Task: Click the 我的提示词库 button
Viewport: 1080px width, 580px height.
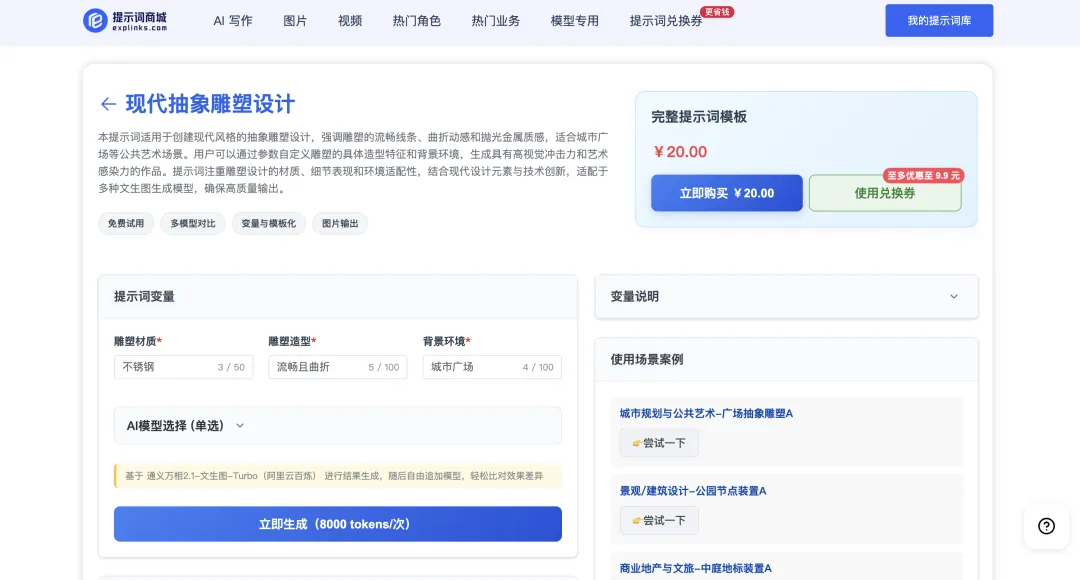Action: pyautogui.click(x=939, y=21)
